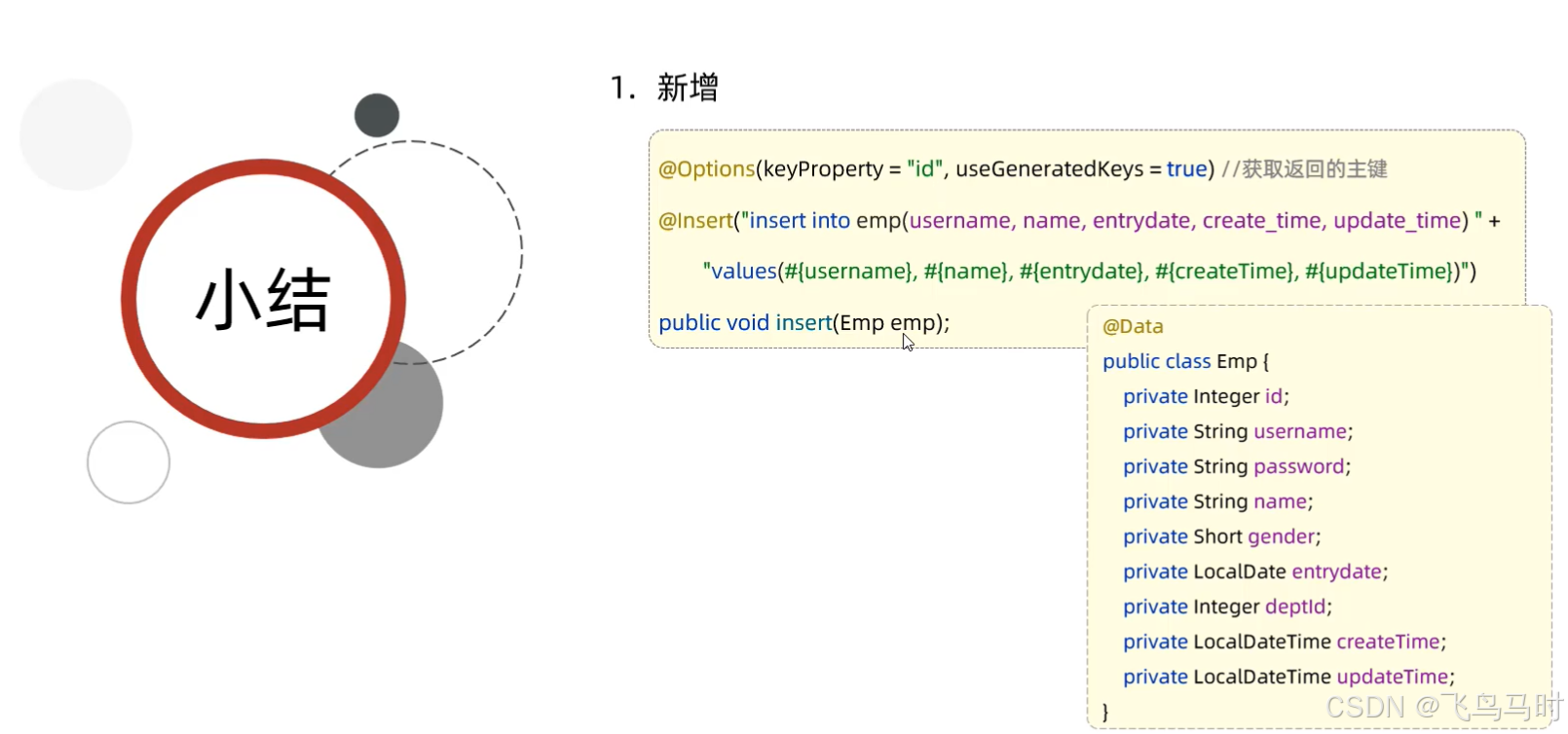Click "public class Emp {" line
The width and height of the screenshot is (1568, 734).
click(1186, 361)
